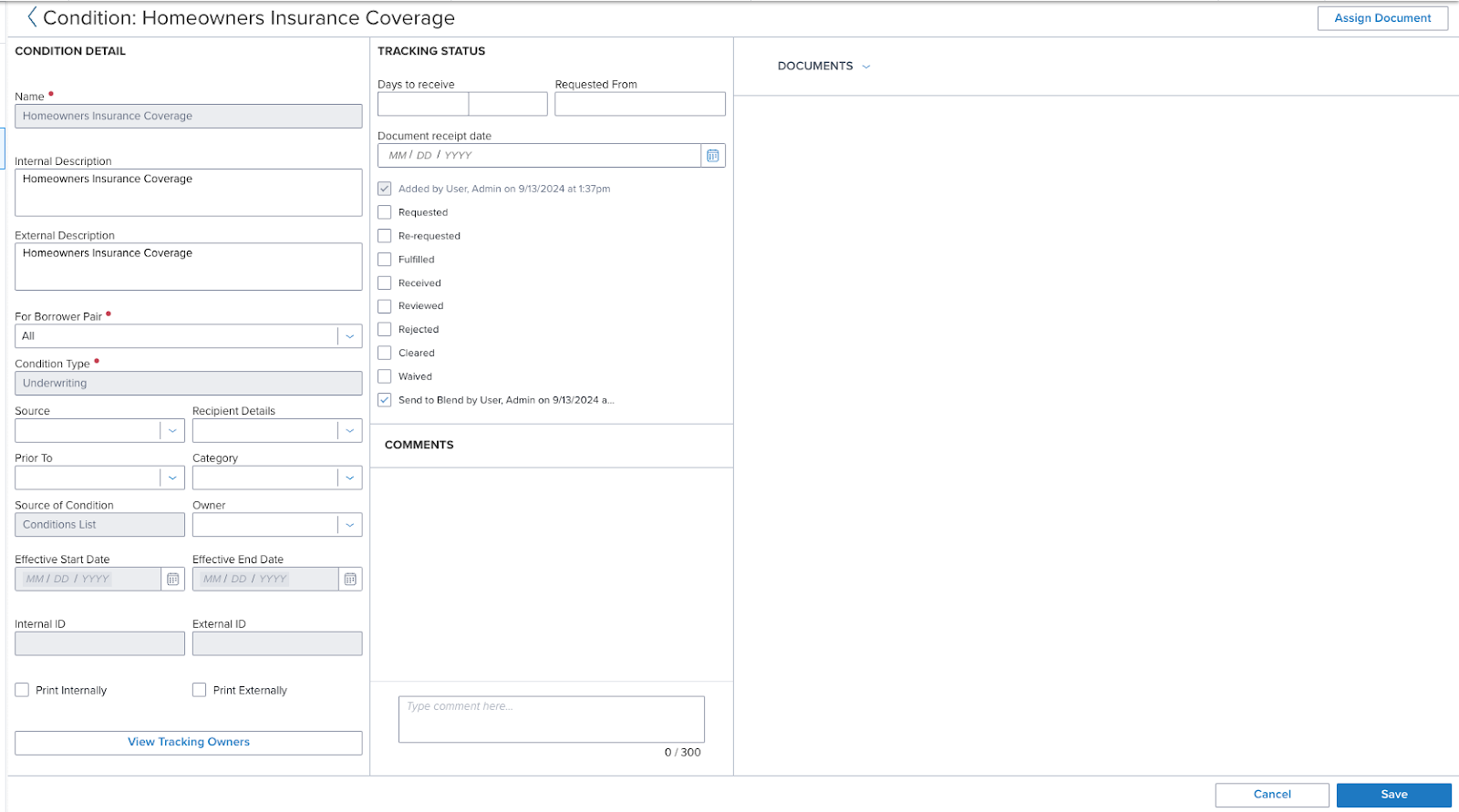
Task: Mark condition as Fulfilled
Action: click(385, 260)
